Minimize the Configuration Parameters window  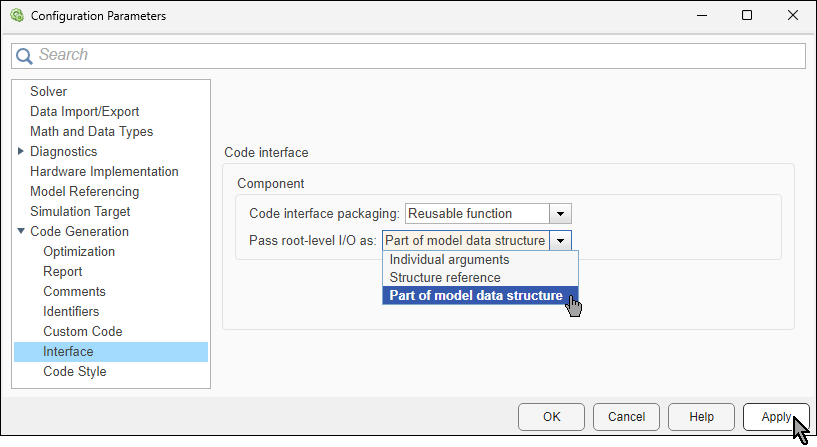pyautogui.click(x=702, y=16)
